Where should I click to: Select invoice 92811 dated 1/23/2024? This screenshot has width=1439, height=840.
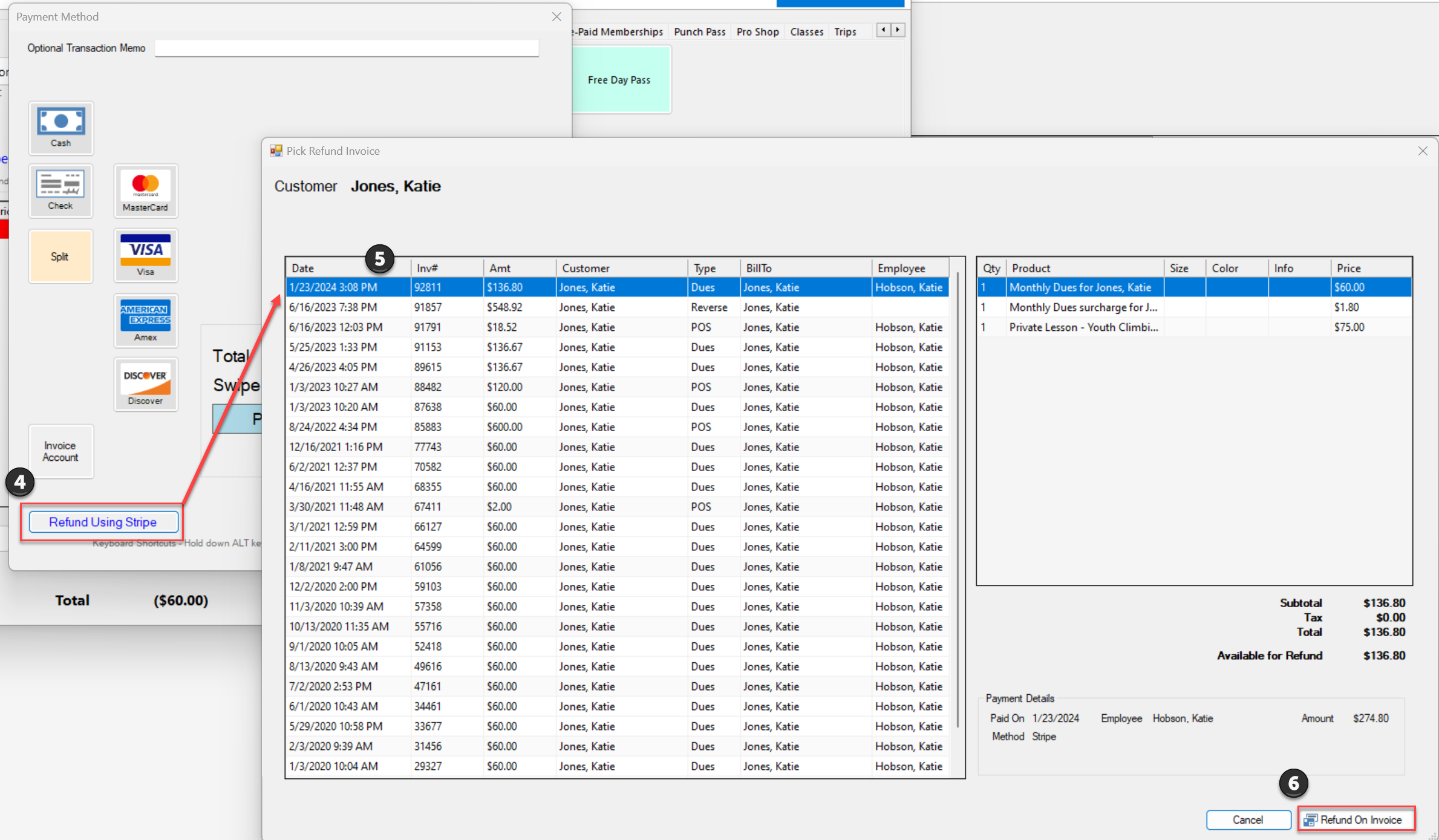pos(618,287)
